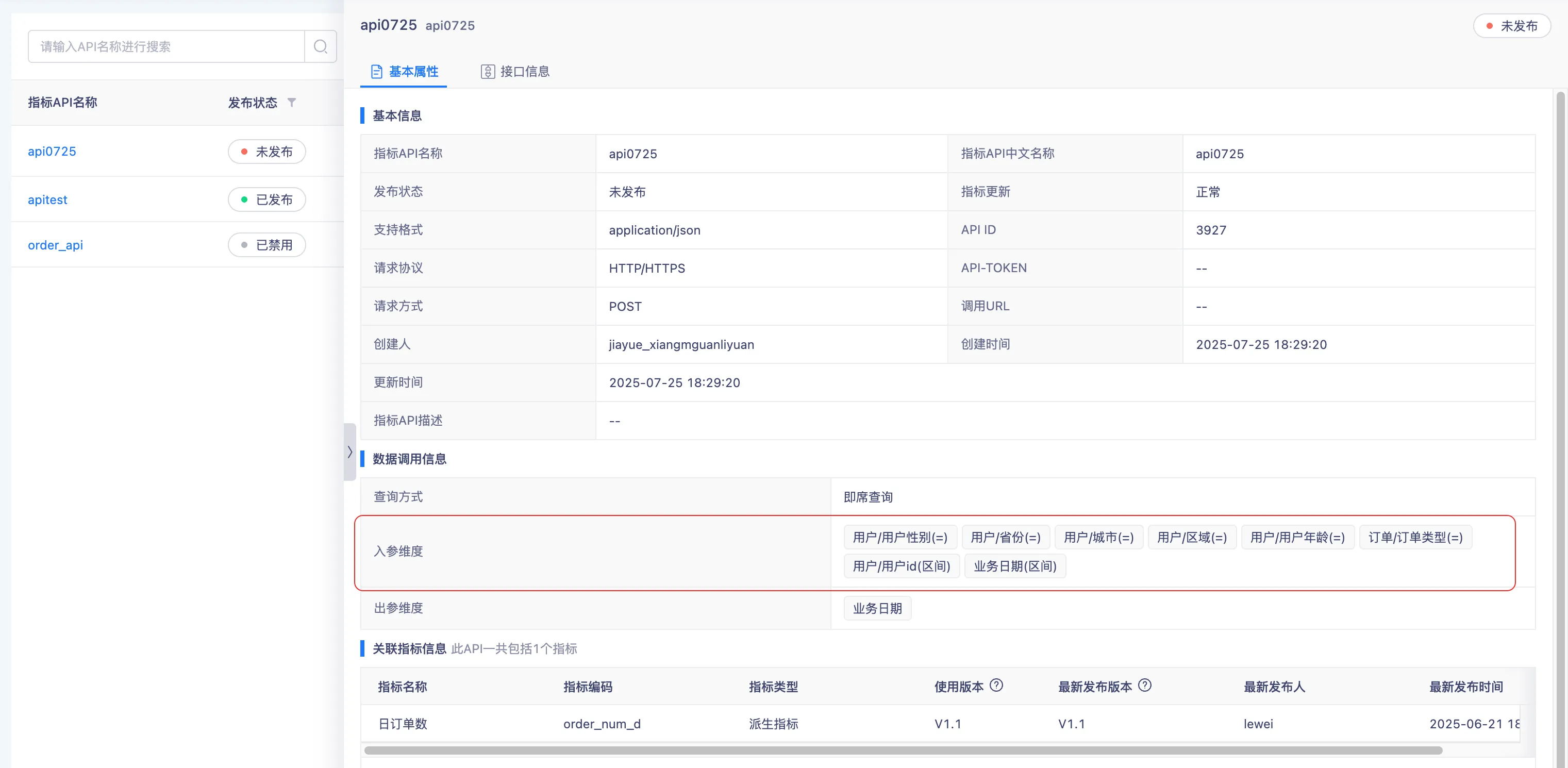This screenshot has width=1568, height=768.
Task: Click the horizontal scrollbar under indicator table
Action: click(x=902, y=750)
